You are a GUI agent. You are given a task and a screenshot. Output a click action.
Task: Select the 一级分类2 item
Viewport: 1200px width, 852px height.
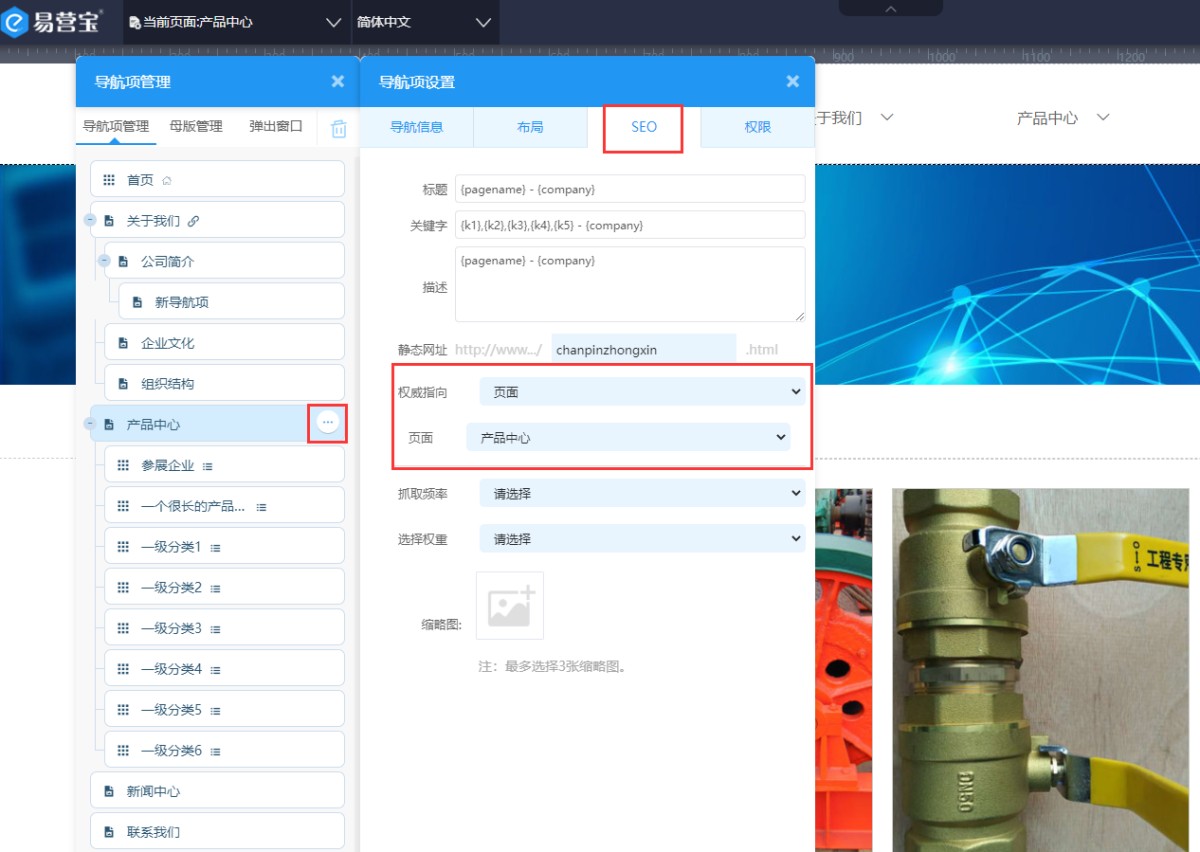pyautogui.click(x=224, y=587)
